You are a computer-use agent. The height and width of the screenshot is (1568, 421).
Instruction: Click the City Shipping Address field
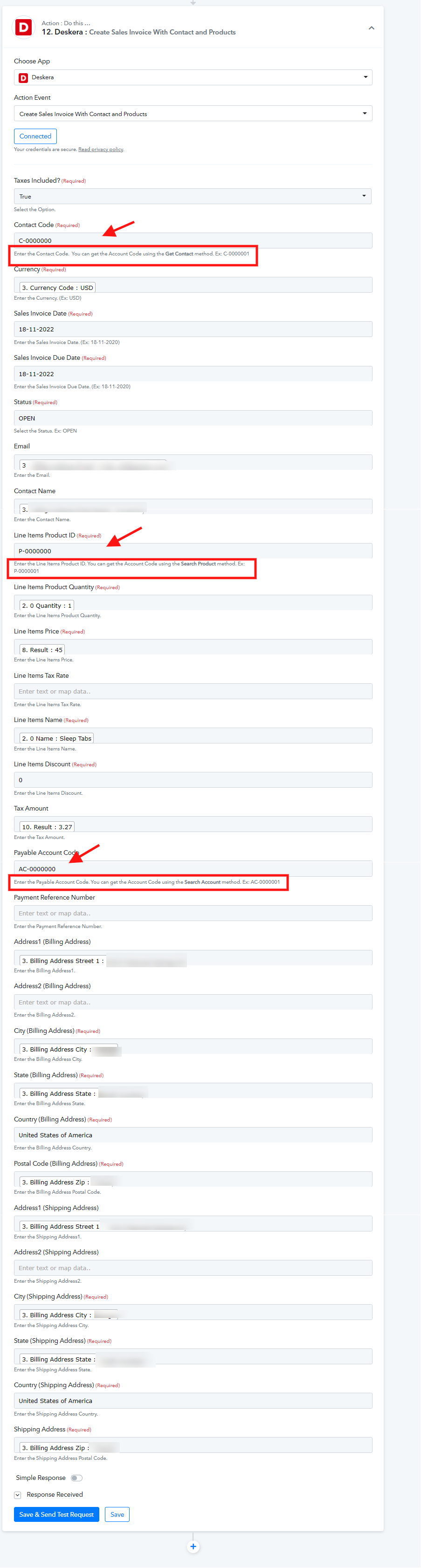point(193,1314)
